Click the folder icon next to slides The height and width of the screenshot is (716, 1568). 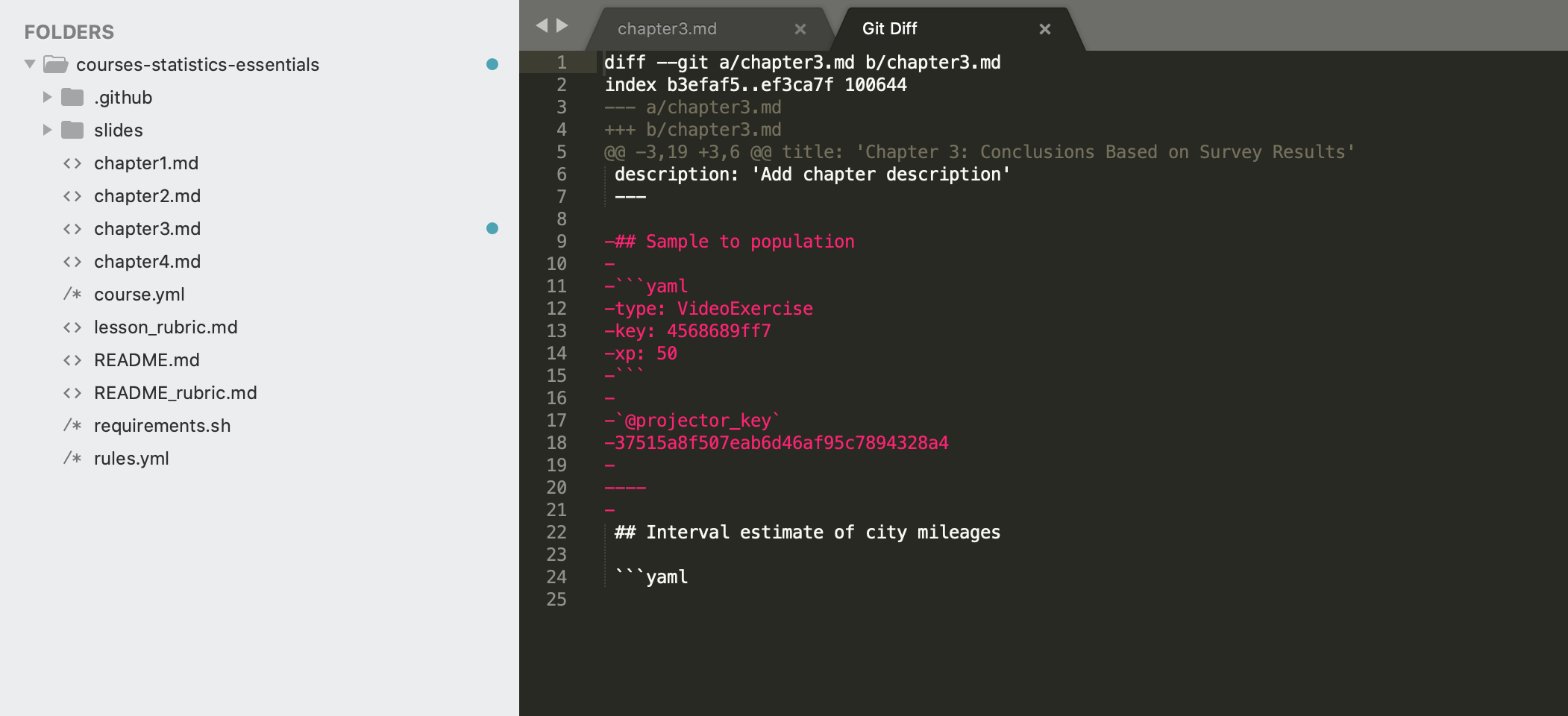pos(71,130)
